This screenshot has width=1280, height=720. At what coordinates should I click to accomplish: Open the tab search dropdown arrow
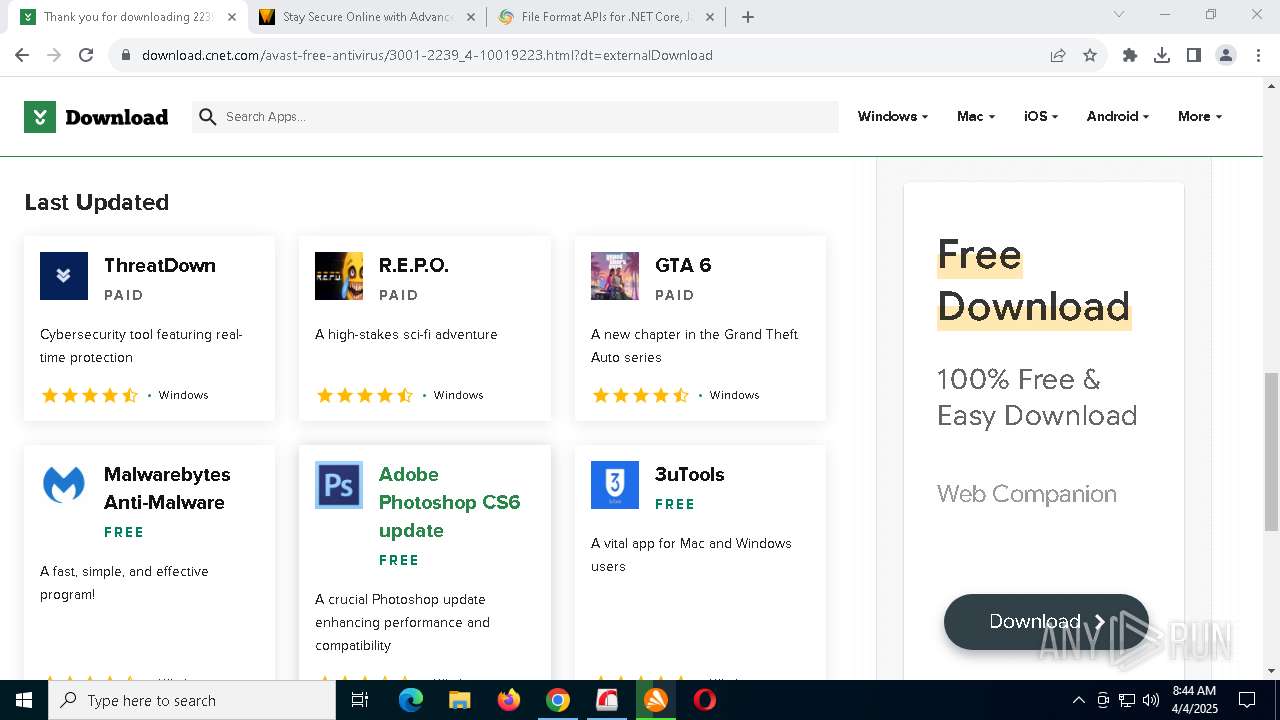[1119, 15]
